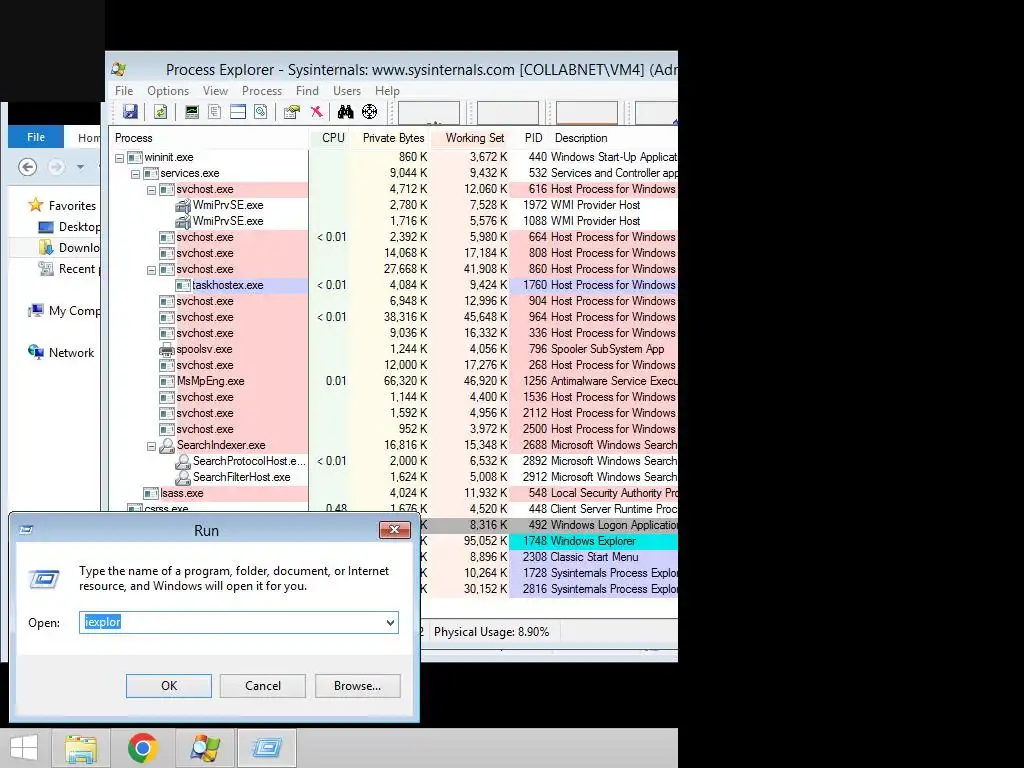Click the Process Explorer title bar app icon

coord(119,69)
